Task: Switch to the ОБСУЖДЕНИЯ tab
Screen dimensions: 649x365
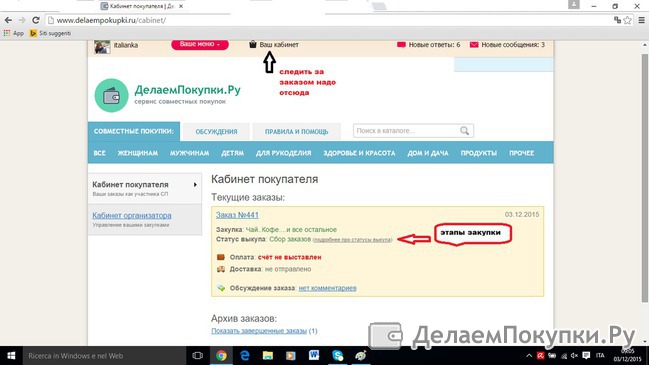Action: coord(216,132)
